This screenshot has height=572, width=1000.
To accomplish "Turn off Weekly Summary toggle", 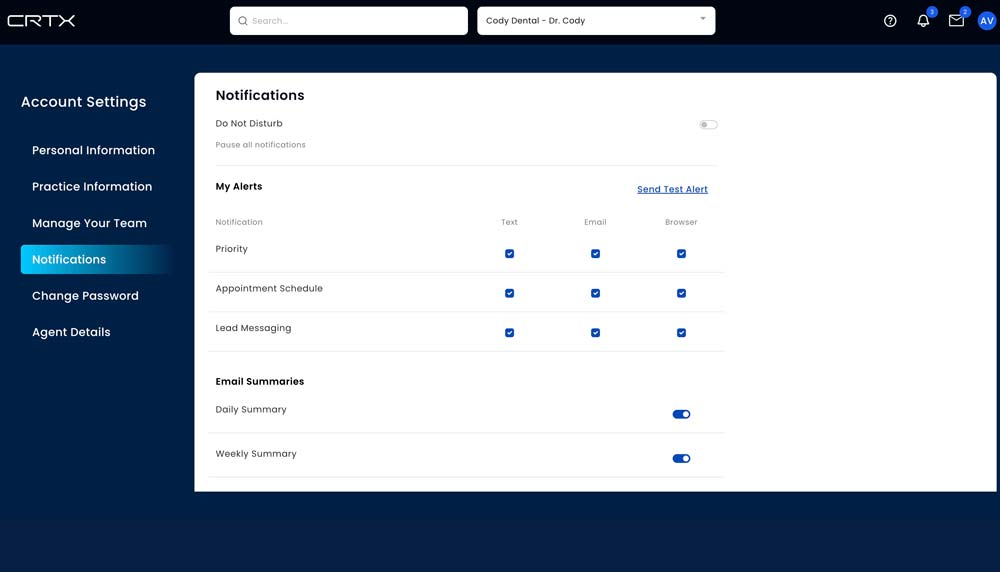I will [681, 458].
